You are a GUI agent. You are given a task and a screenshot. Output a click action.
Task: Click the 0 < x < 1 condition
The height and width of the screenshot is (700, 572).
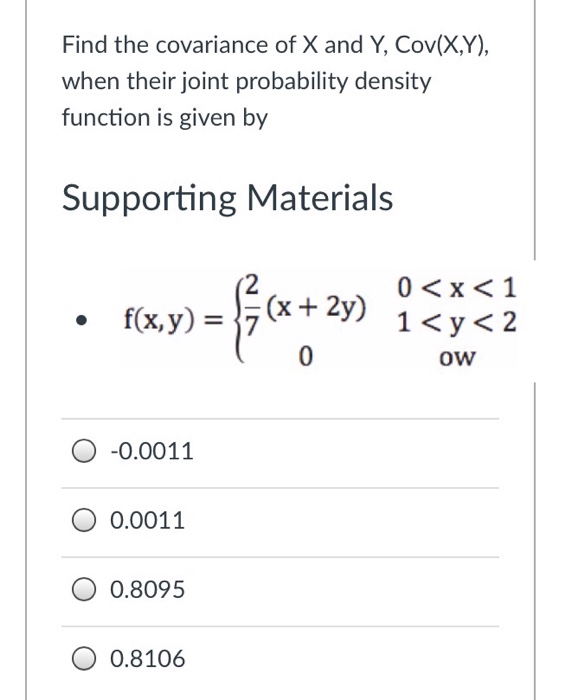click(457, 288)
